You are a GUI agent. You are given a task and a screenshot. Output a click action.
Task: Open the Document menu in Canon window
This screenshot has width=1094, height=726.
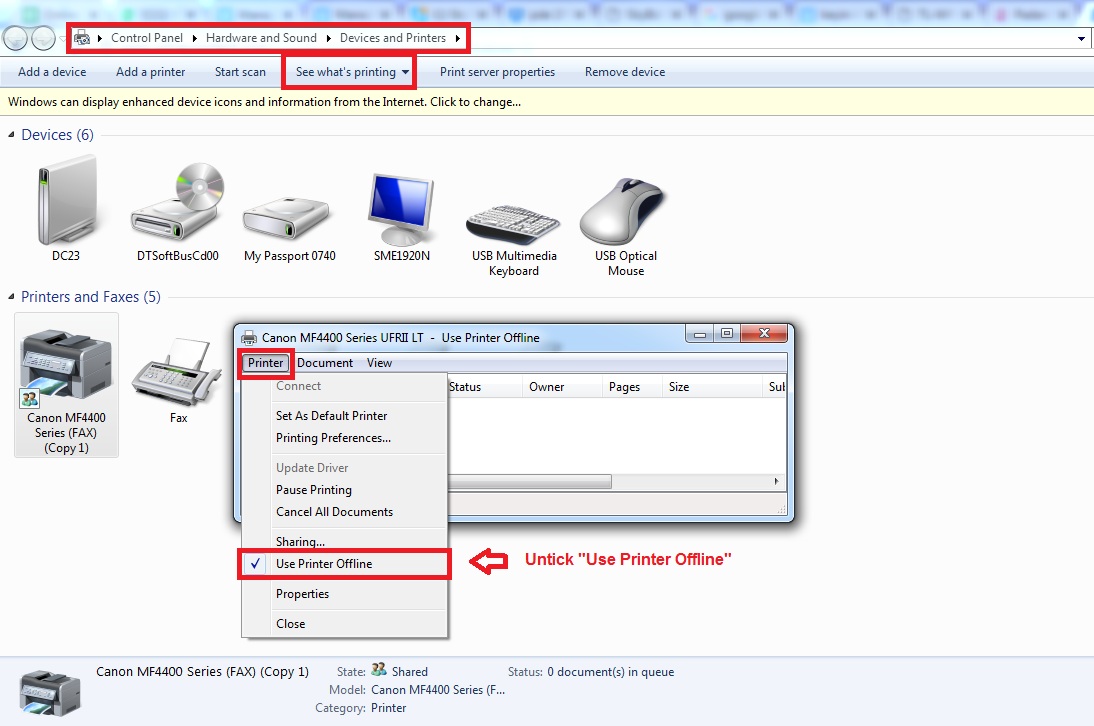click(325, 363)
